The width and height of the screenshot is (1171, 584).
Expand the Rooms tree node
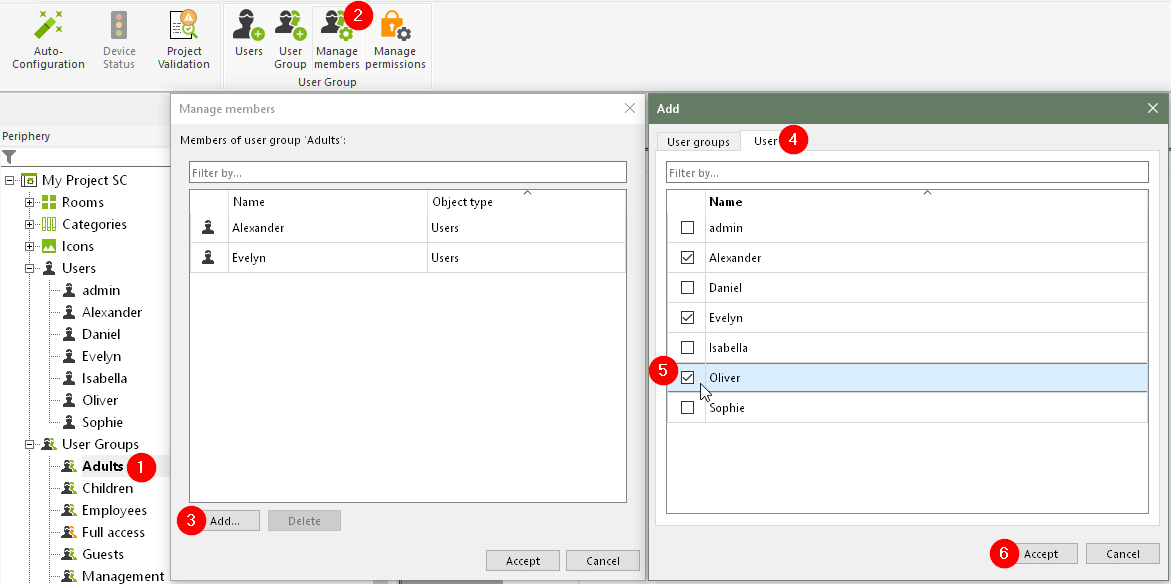(30, 202)
